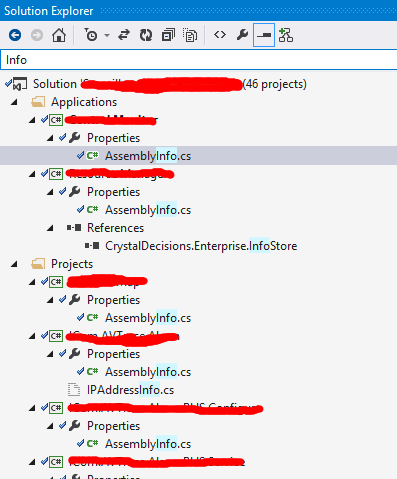Select the Projects folder label
397x479 pixels.
click(x=72, y=264)
